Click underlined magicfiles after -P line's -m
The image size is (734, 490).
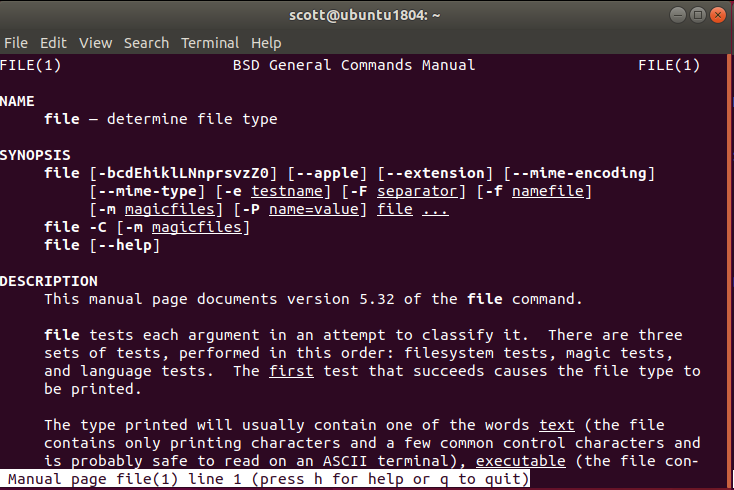pyautogui.click(x=169, y=209)
